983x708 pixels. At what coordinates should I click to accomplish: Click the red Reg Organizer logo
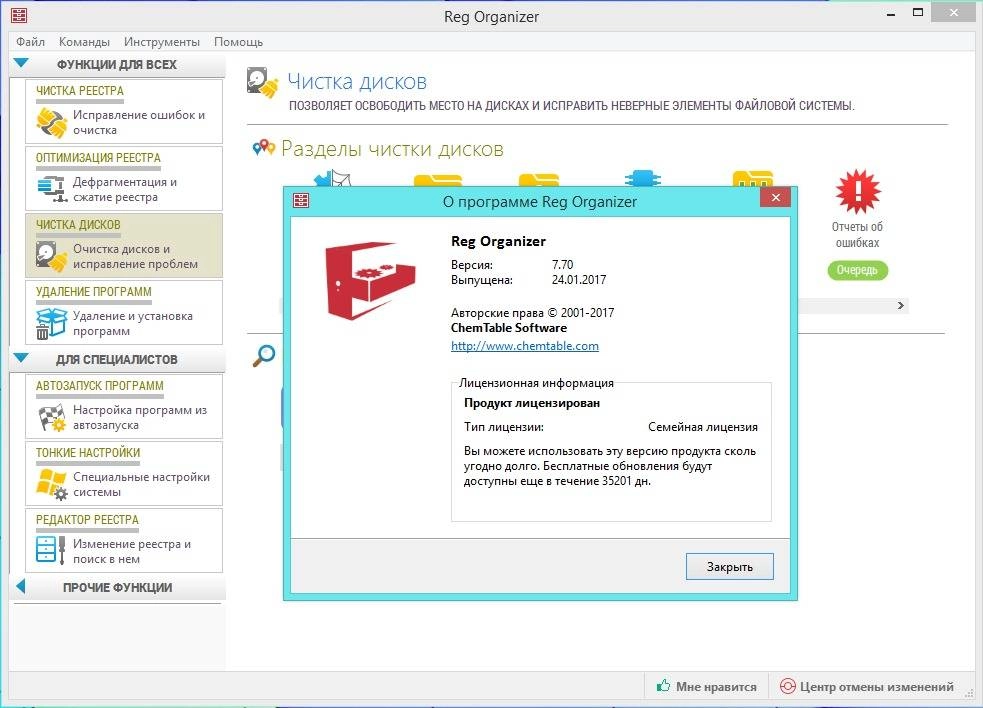tap(370, 280)
